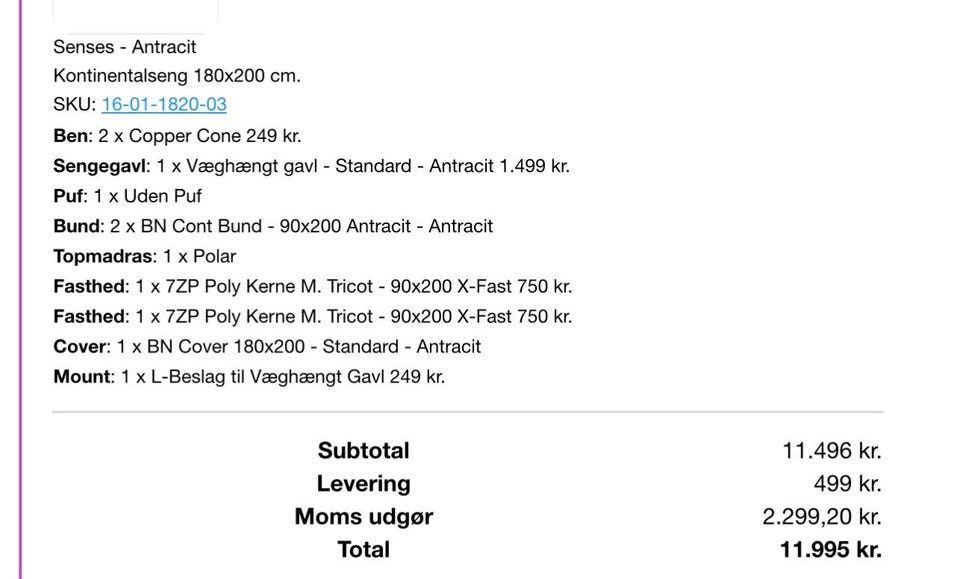Screen dimensions: 960x579
Task: Click the Cover BN Cover 180x200 line
Action: [267, 347]
